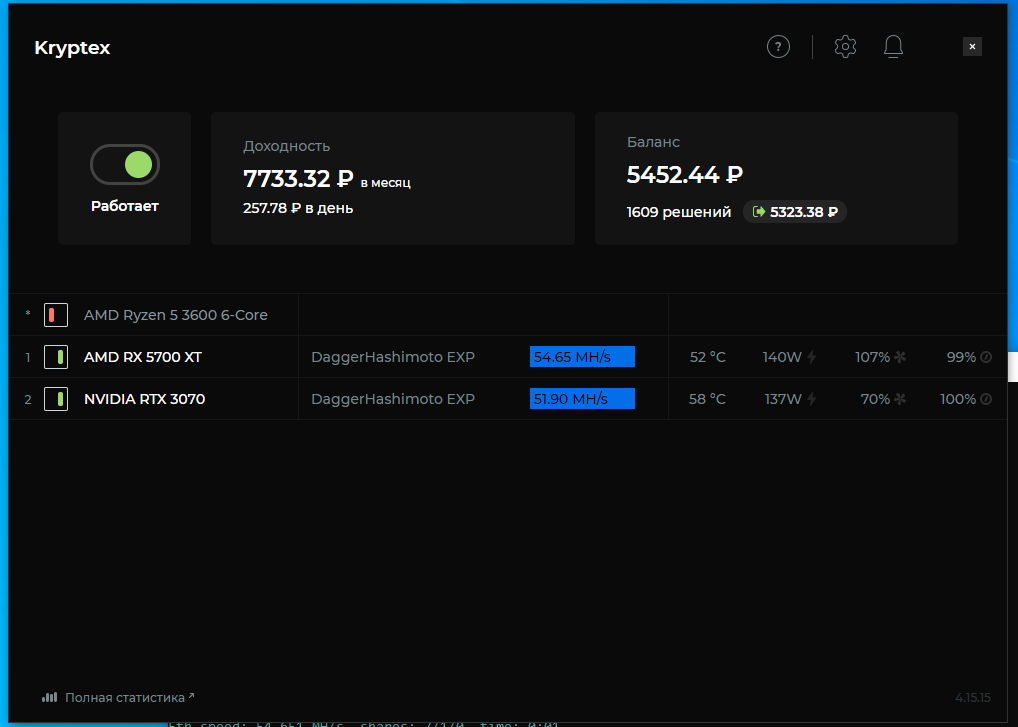Viewport: 1018px width, 727px height.
Task: Click the load gauge icon next to 100%
Action: point(986,399)
